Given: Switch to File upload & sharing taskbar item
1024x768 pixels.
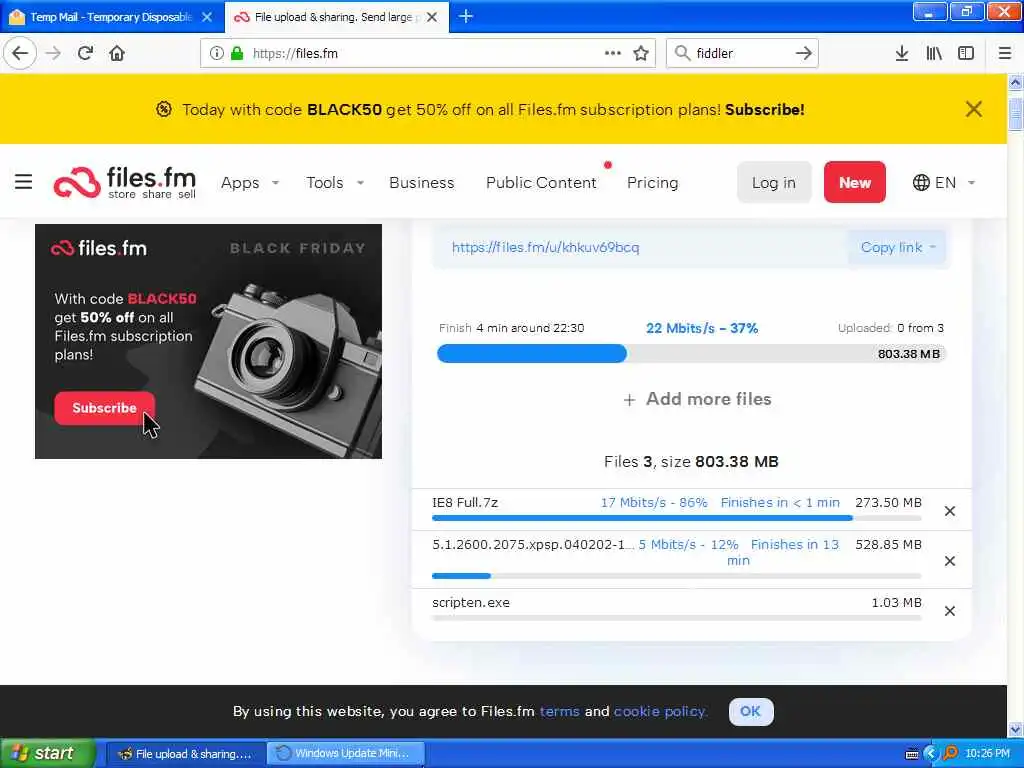Looking at the screenshot, I should (x=186, y=754).
